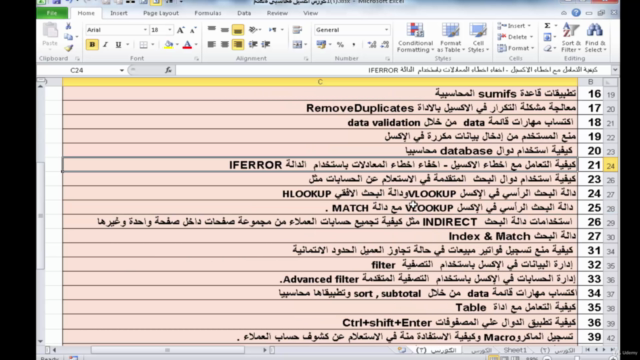This screenshot has width=640, height=360.
Task: Click the AutoSum sigma icon
Action: pyautogui.click(x=547, y=26)
